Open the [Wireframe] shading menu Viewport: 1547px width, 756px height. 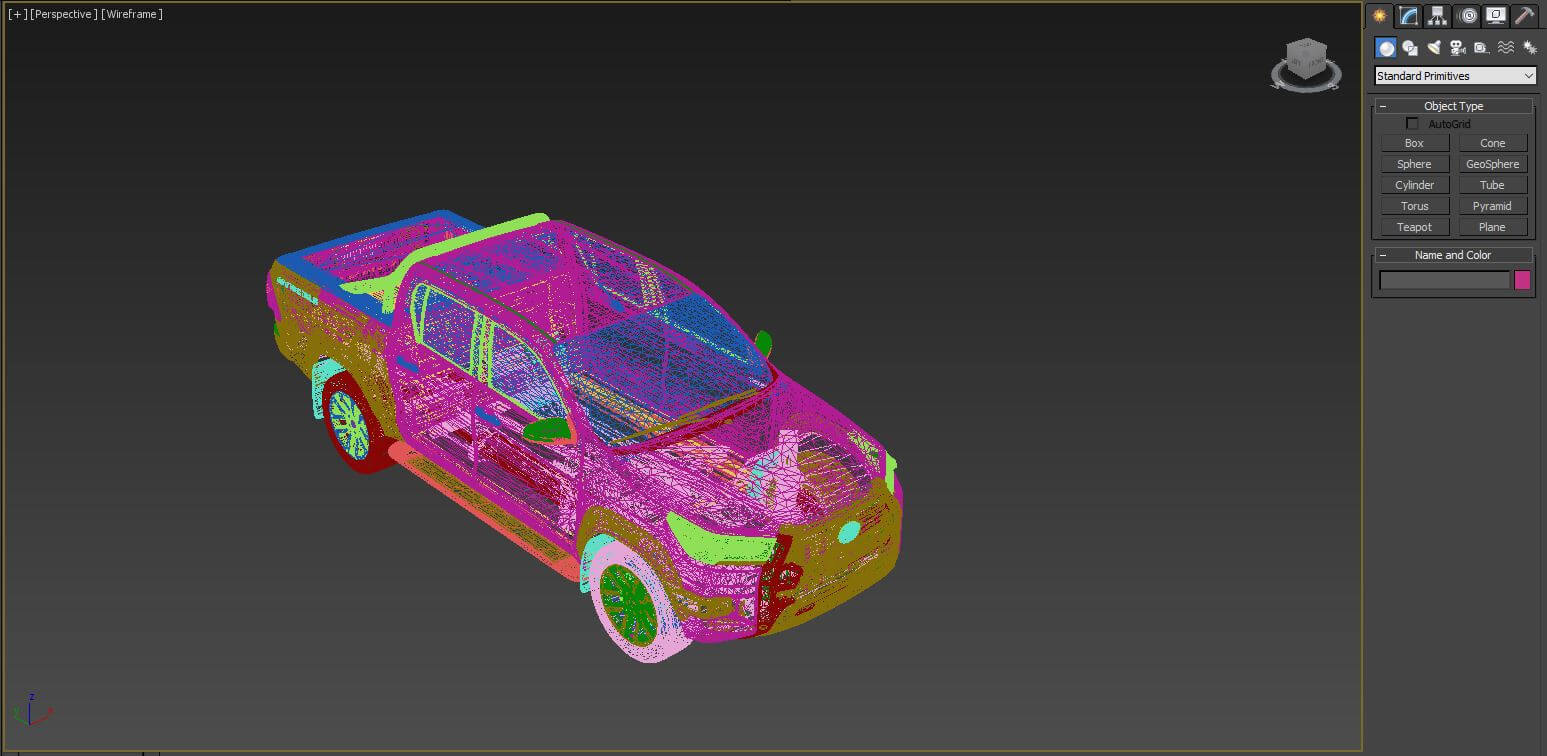pyautogui.click(x=132, y=14)
